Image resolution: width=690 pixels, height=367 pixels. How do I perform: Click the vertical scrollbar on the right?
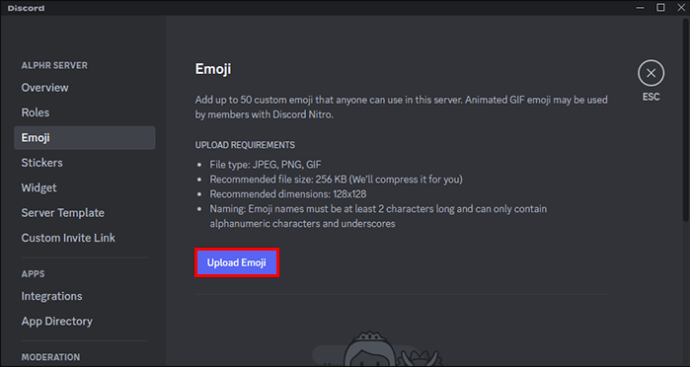pyautogui.click(x=686, y=119)
